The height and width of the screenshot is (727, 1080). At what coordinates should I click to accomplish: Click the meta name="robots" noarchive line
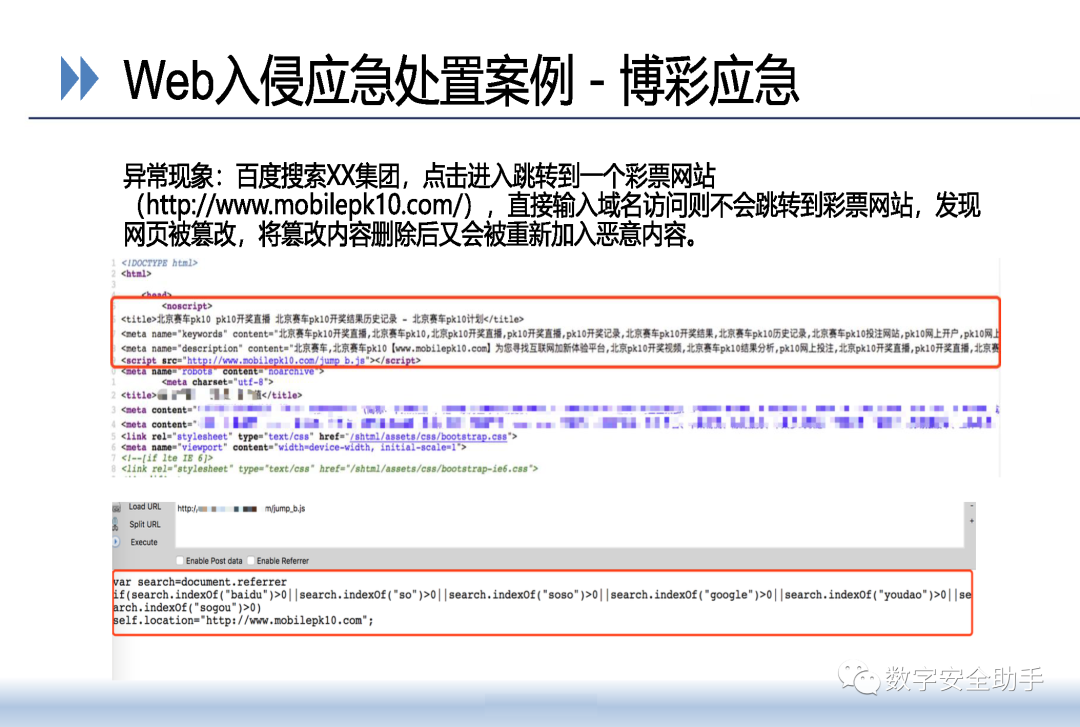[x=222, y=371]
